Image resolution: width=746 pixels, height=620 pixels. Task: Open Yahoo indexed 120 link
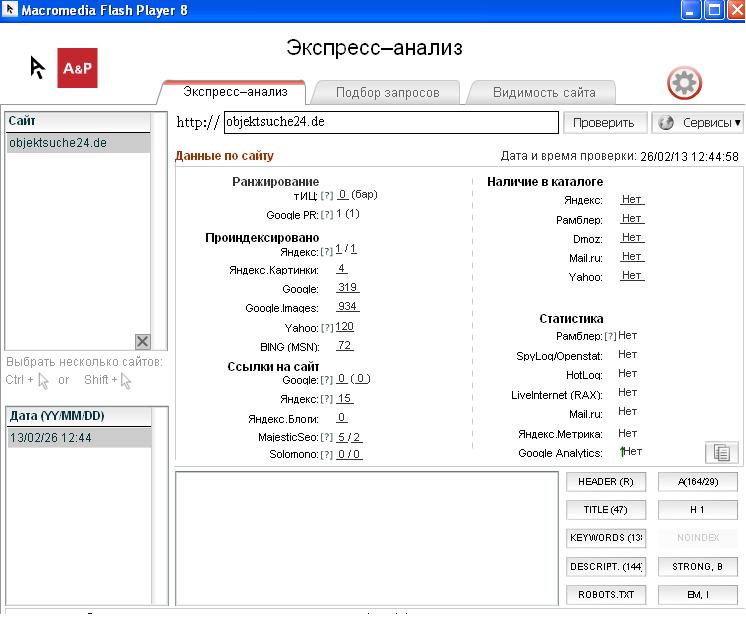pyautogui.click(x=344, y=326)
